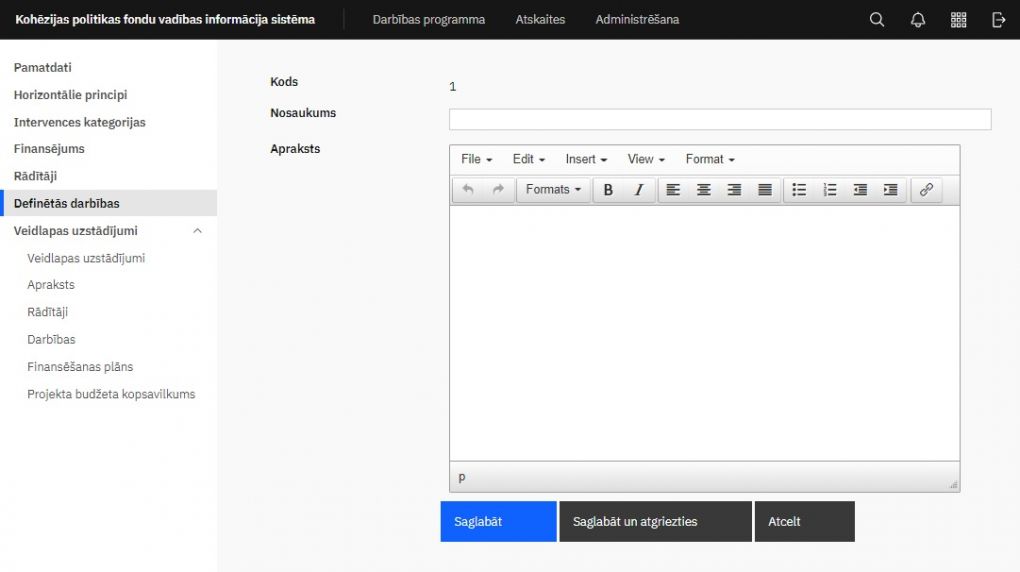Insert a bulleted list

(799, 190)
